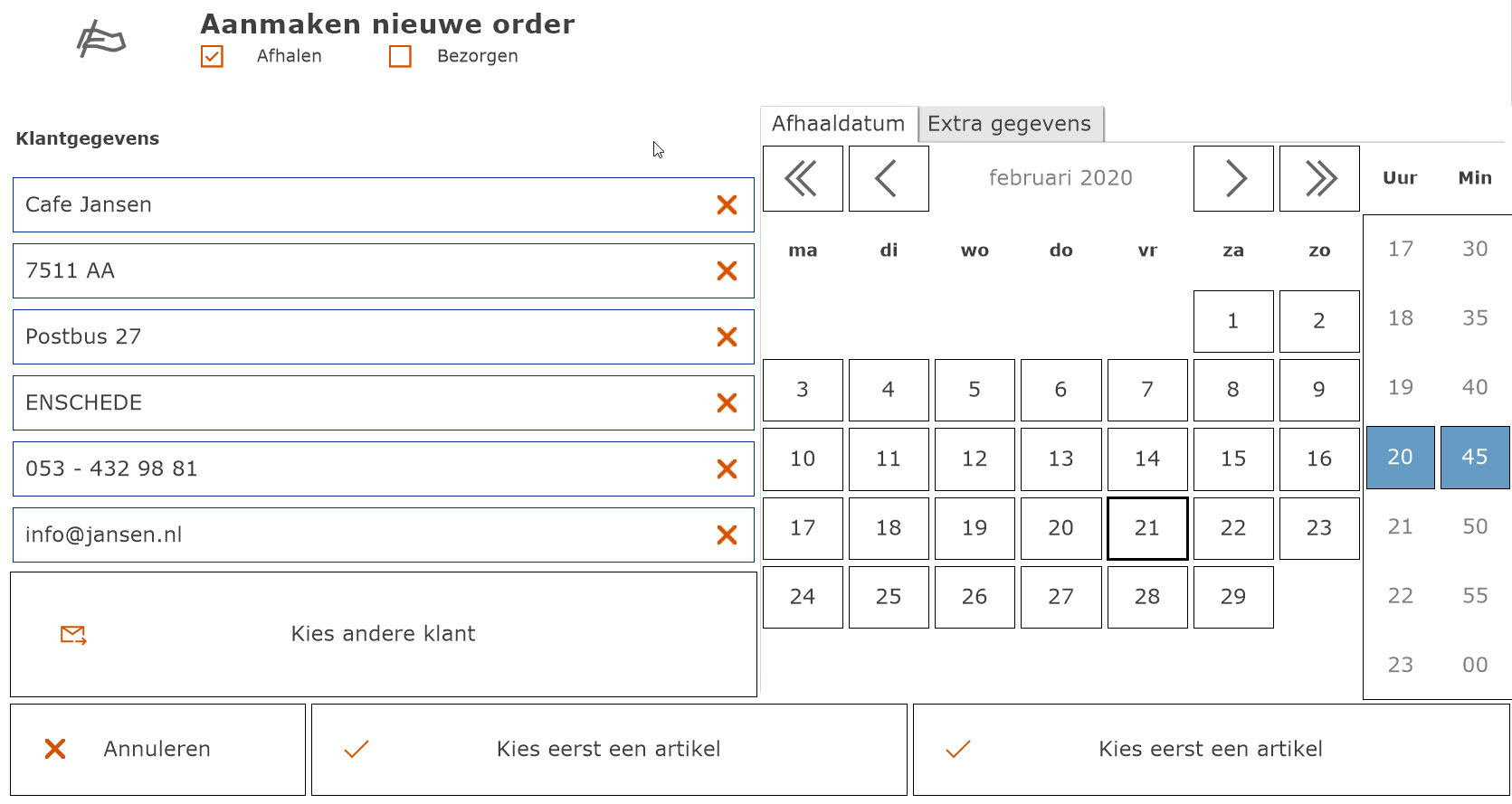
Task: Click Annuleren to cancel the order
Action: (x=157, y=750)
